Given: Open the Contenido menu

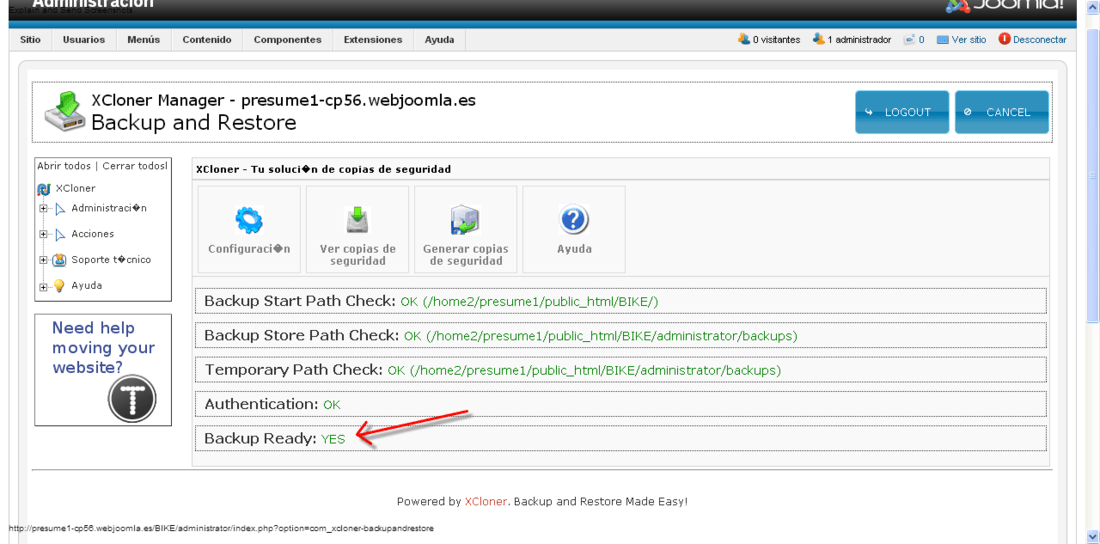Looking at the screenshot, I should 207,40.
